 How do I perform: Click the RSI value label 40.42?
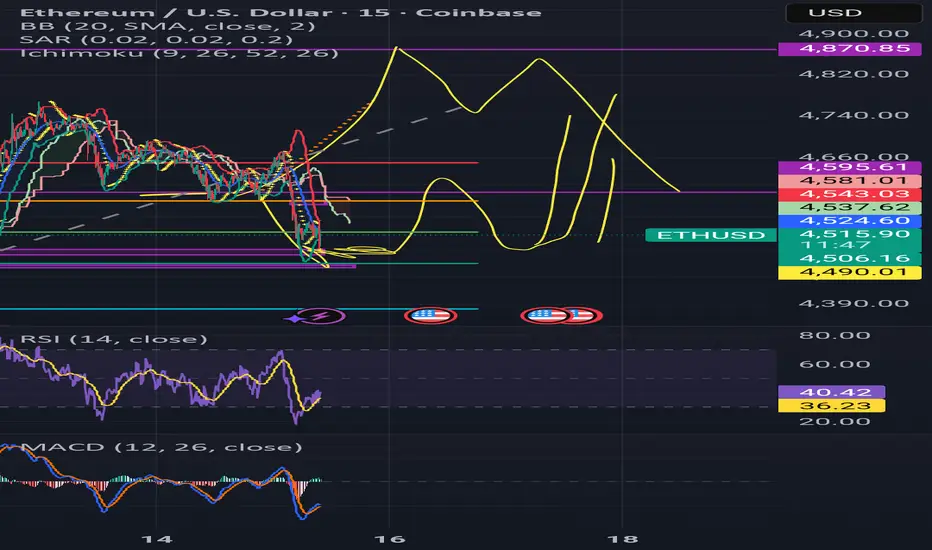[x=832, y=392]
